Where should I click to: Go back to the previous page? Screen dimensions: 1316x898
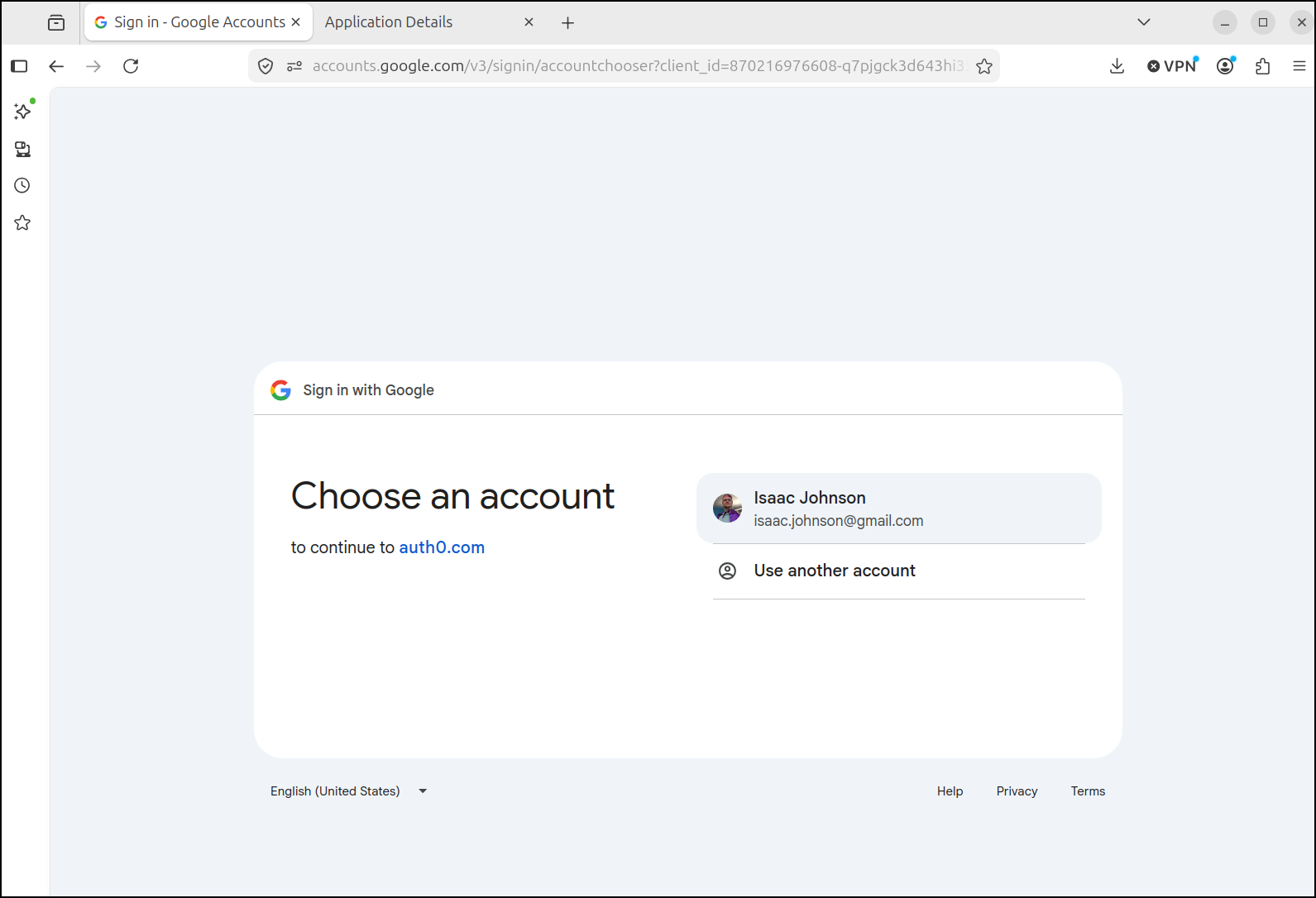(x=56, y=66)
